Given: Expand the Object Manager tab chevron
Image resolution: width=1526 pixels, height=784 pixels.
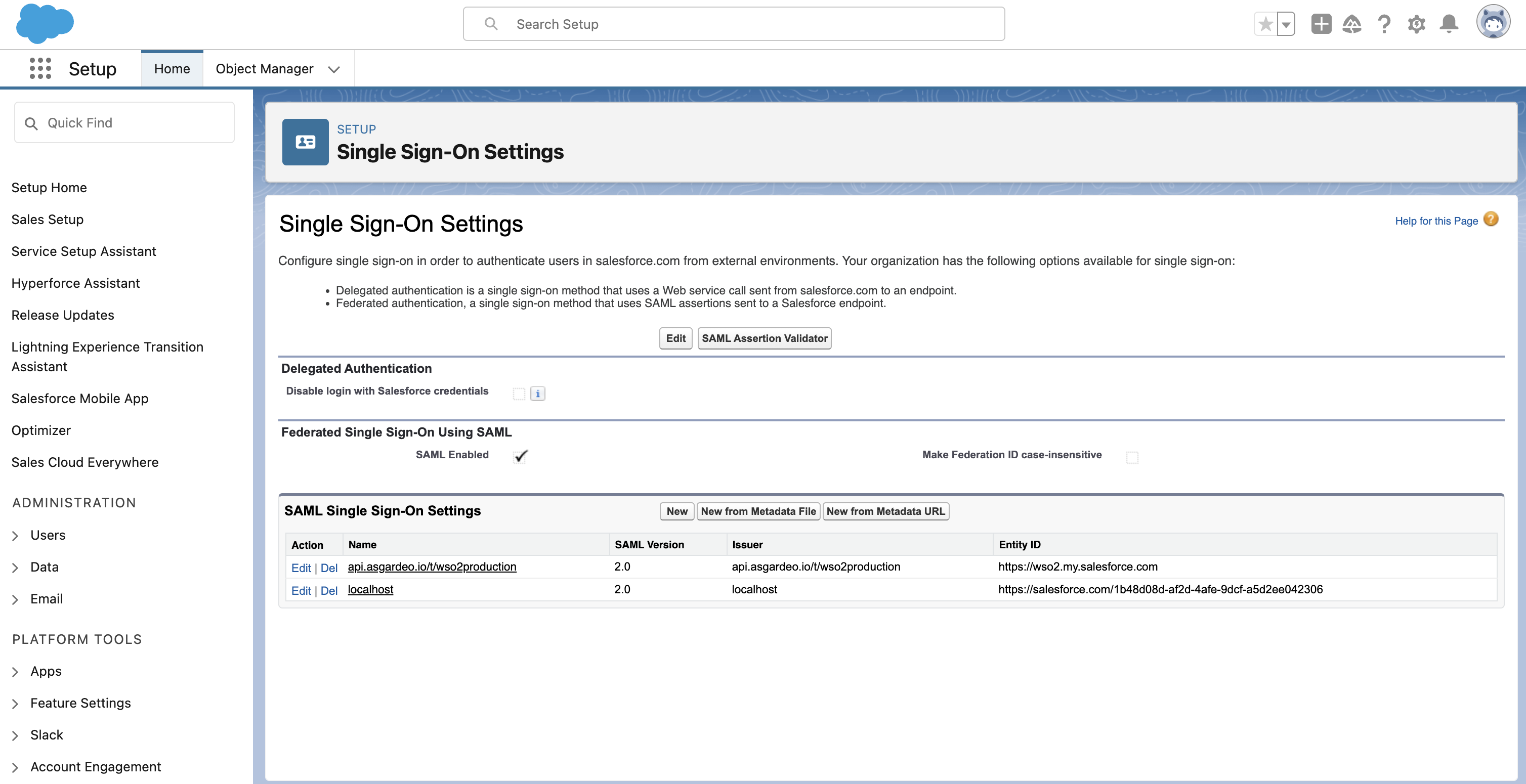Looking at the screenshot, I should click(333, 69).
